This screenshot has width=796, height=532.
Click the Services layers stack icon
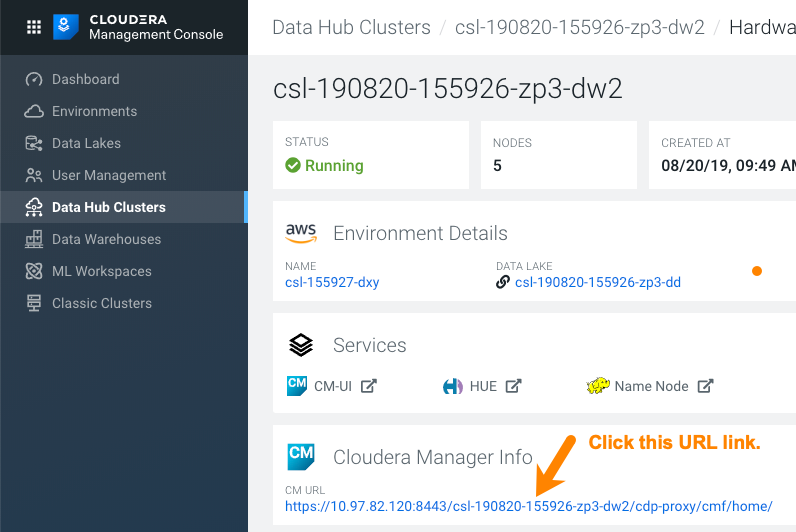[x=301, y=345]
